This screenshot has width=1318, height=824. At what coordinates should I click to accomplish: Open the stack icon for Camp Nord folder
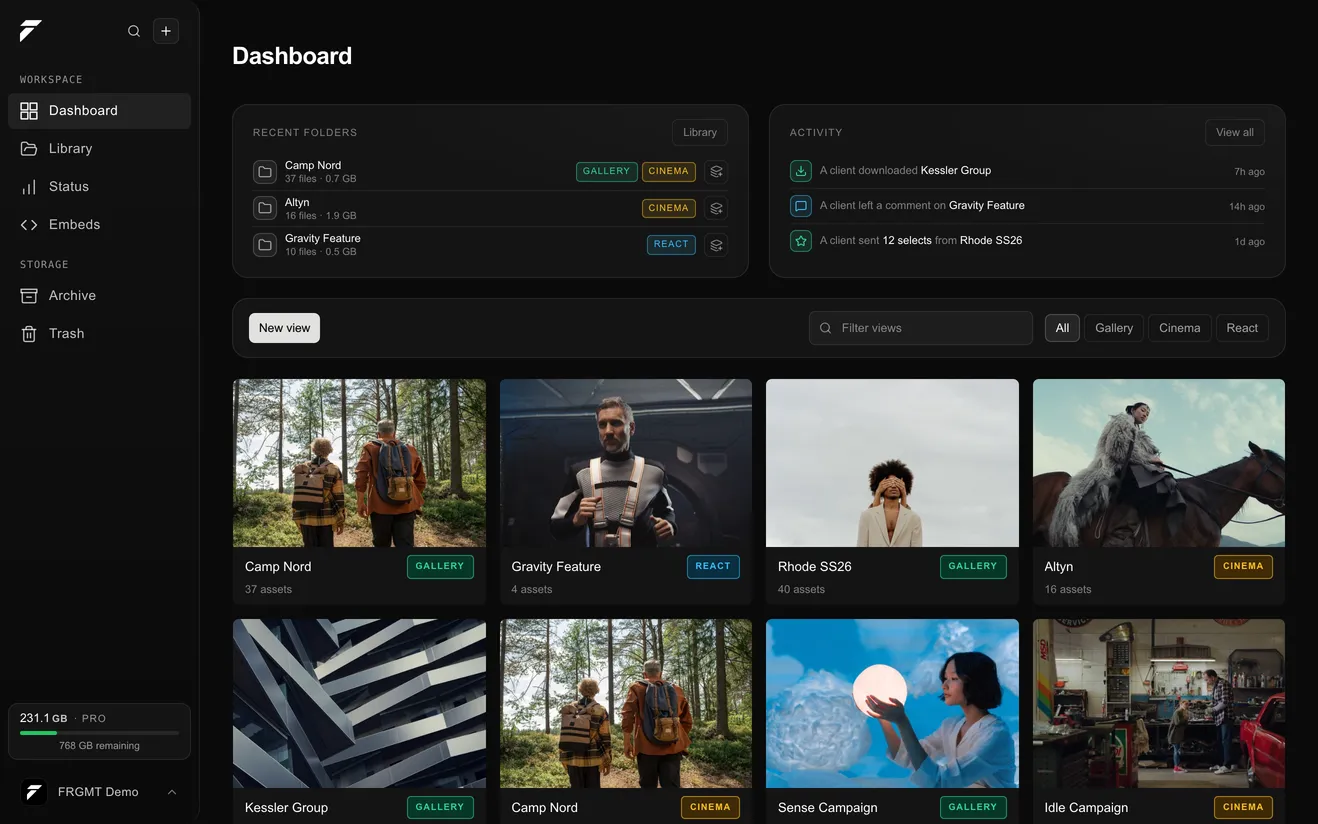(716, 171)
